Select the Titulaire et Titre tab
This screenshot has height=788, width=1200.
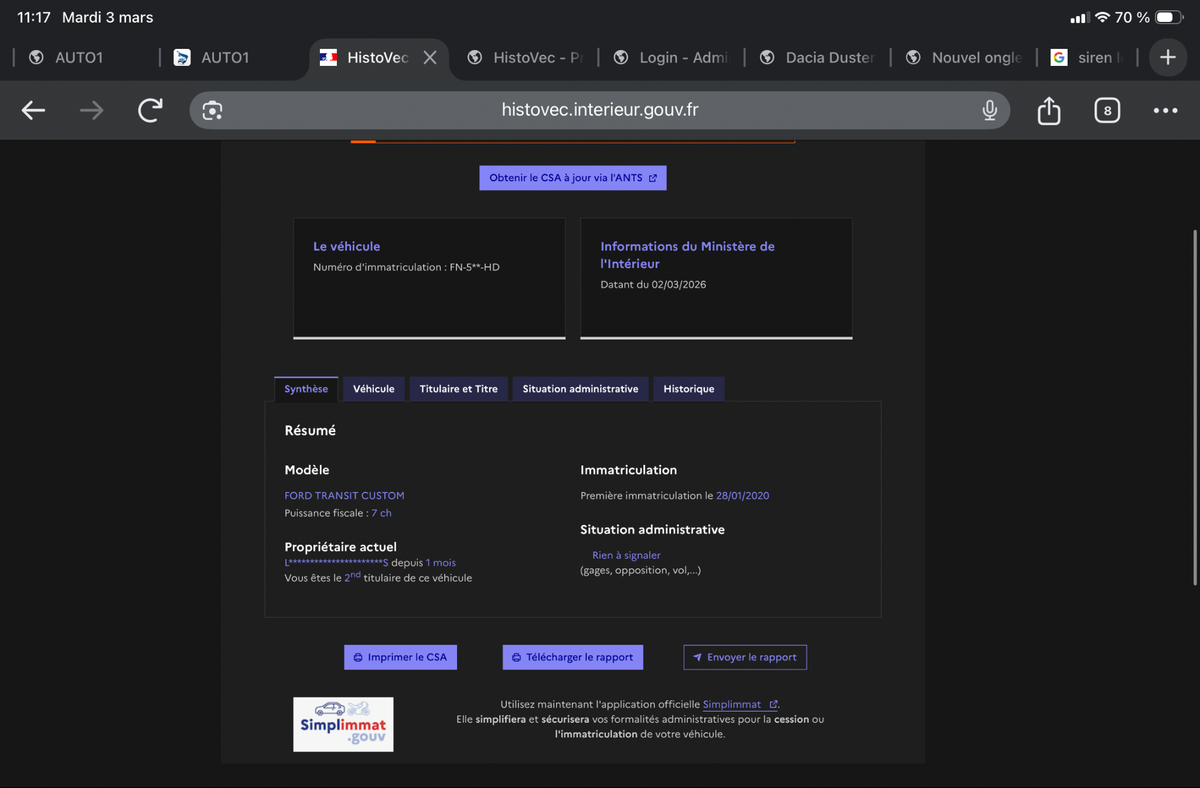458,389
